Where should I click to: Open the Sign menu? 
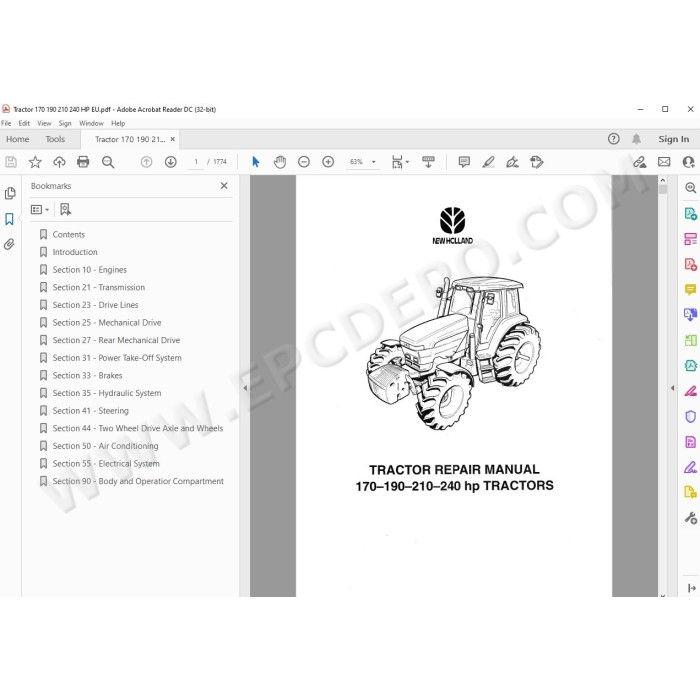coord(65,123)
